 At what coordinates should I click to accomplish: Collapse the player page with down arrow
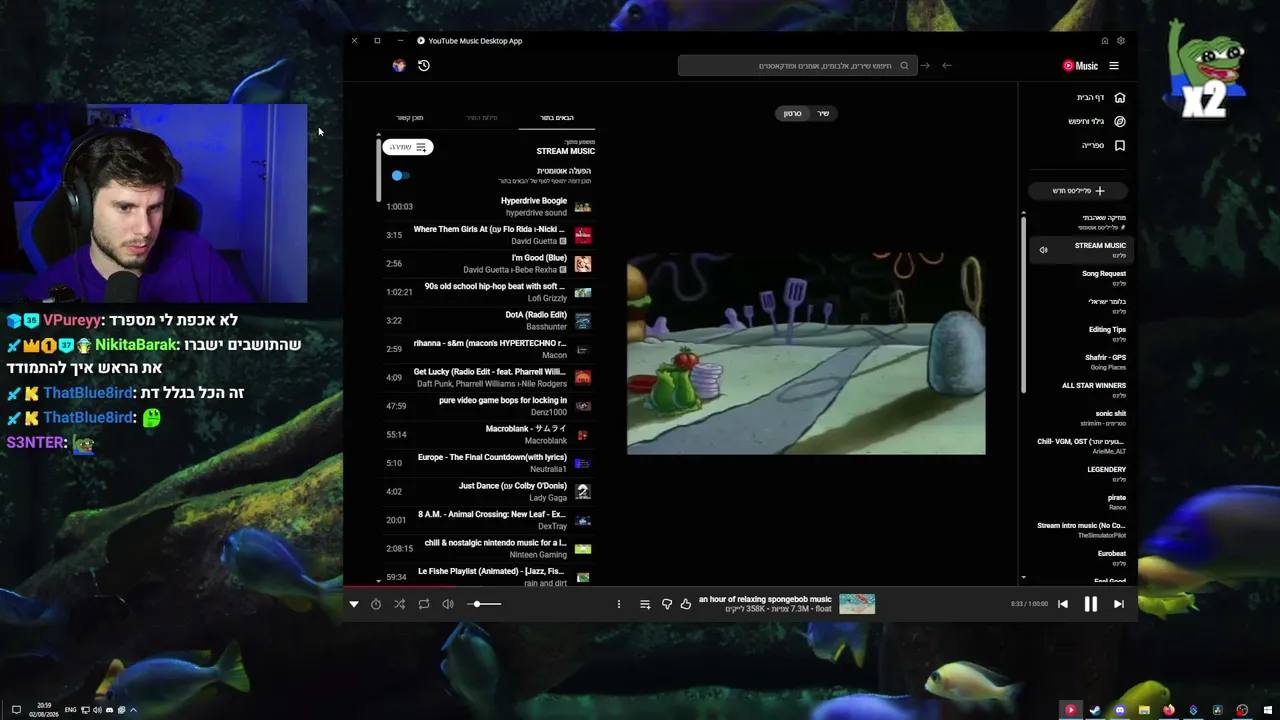point(353,604)
